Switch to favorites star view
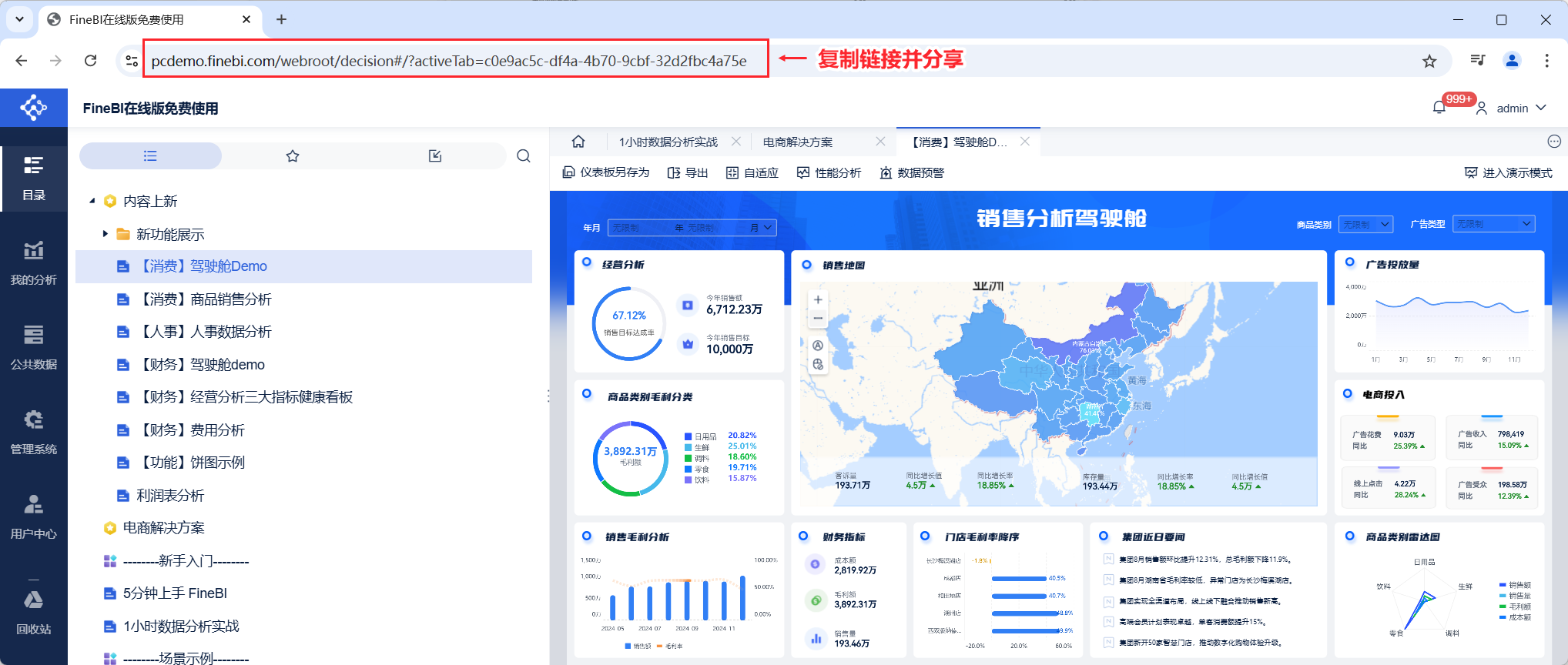 pos(293,156)
